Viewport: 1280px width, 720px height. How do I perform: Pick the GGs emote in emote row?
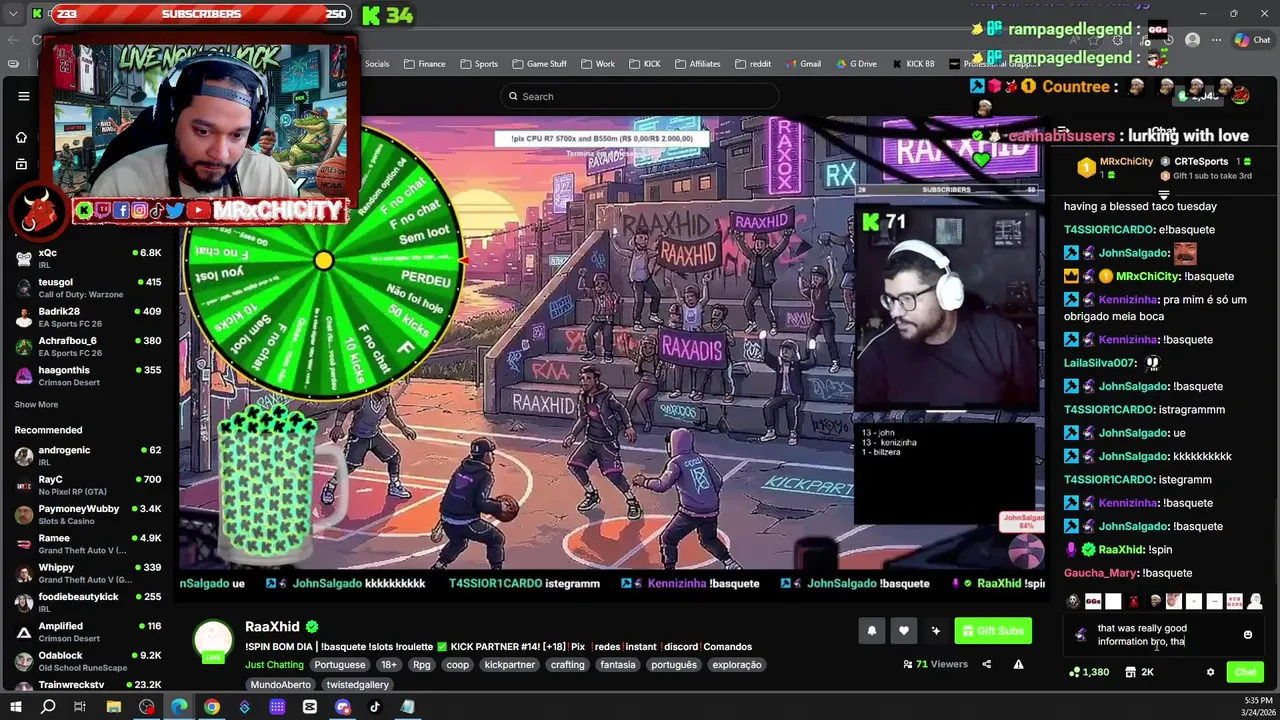coord(1093,601)
